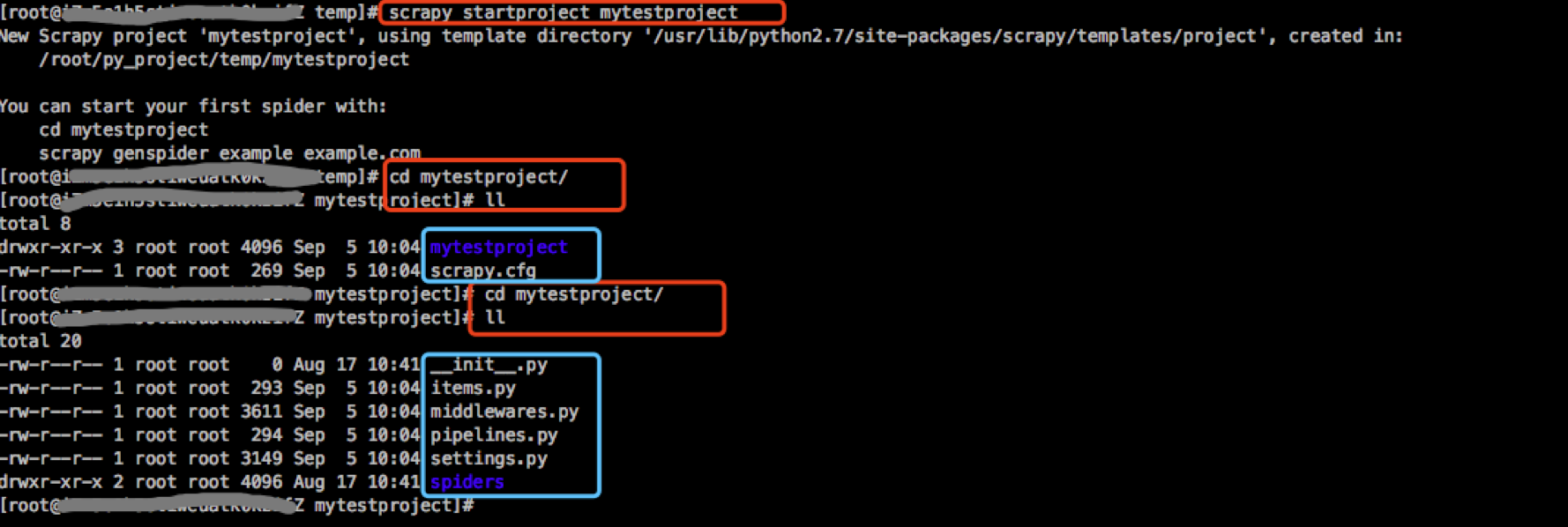Click the /root/py_project/temp/mytestproject path text

point(224,60)
